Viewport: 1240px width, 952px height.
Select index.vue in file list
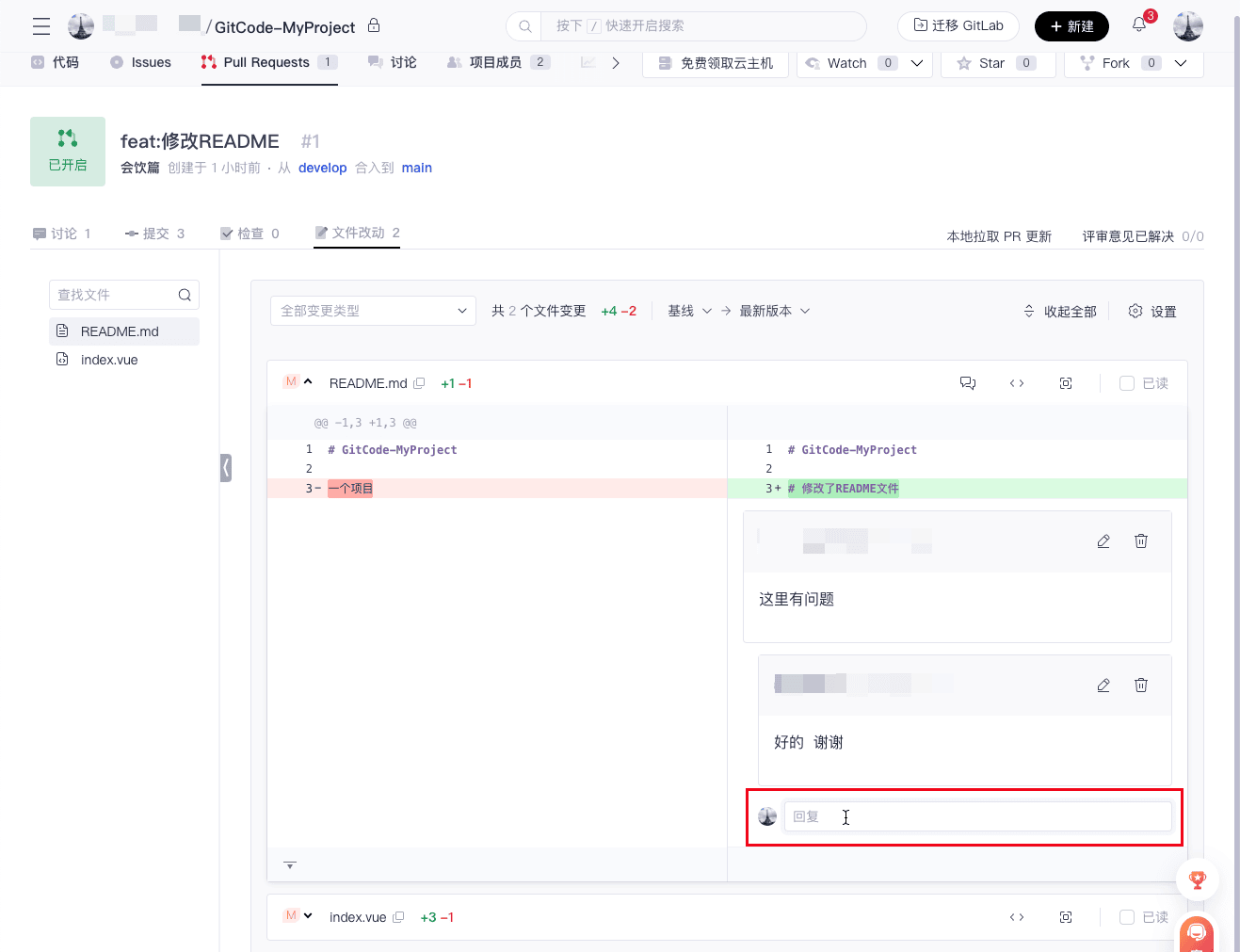109,360
